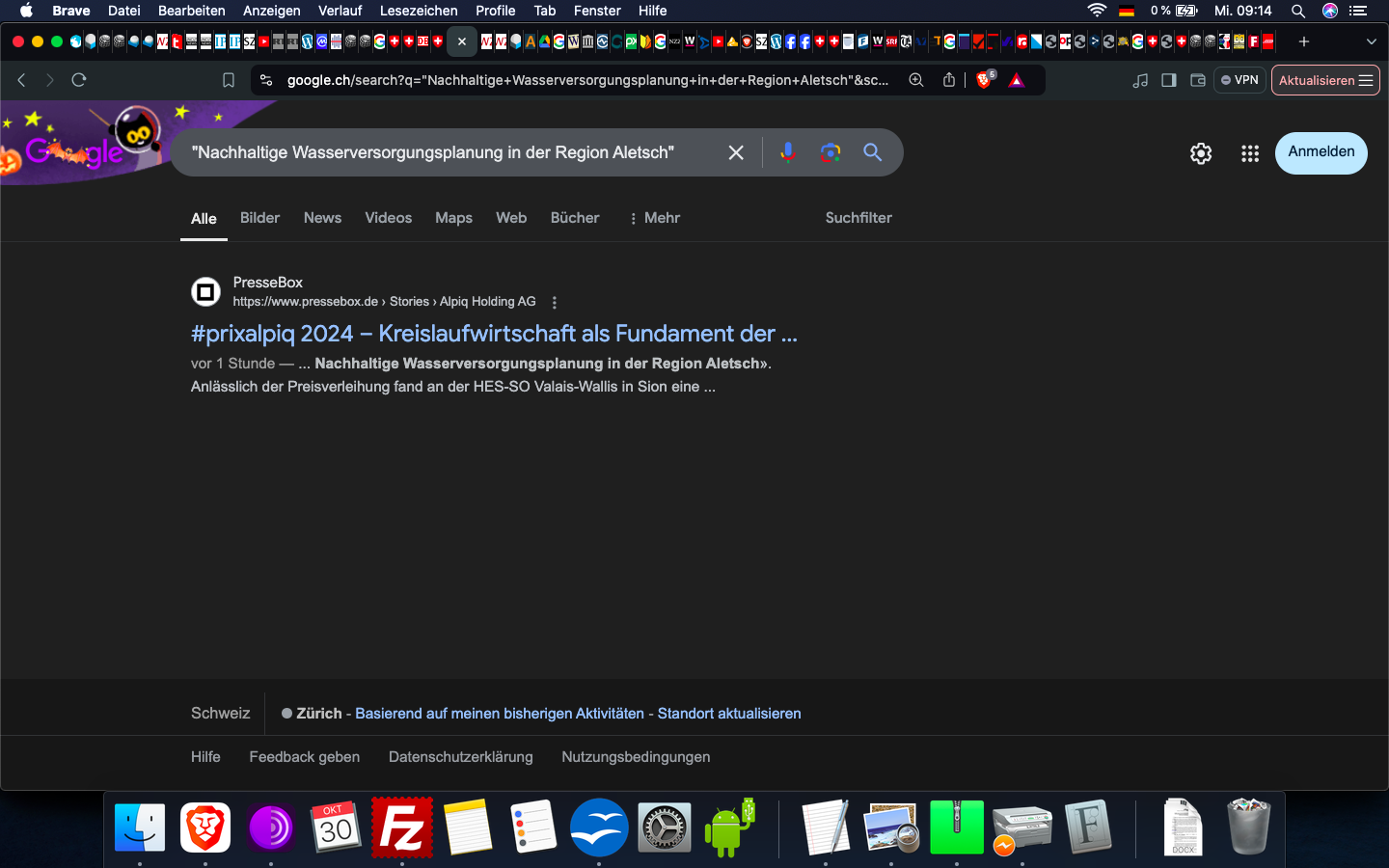The height and width of the screenshot is (868, 1389).
Task: Open the Fenster menu
Action: coord(597,11)
